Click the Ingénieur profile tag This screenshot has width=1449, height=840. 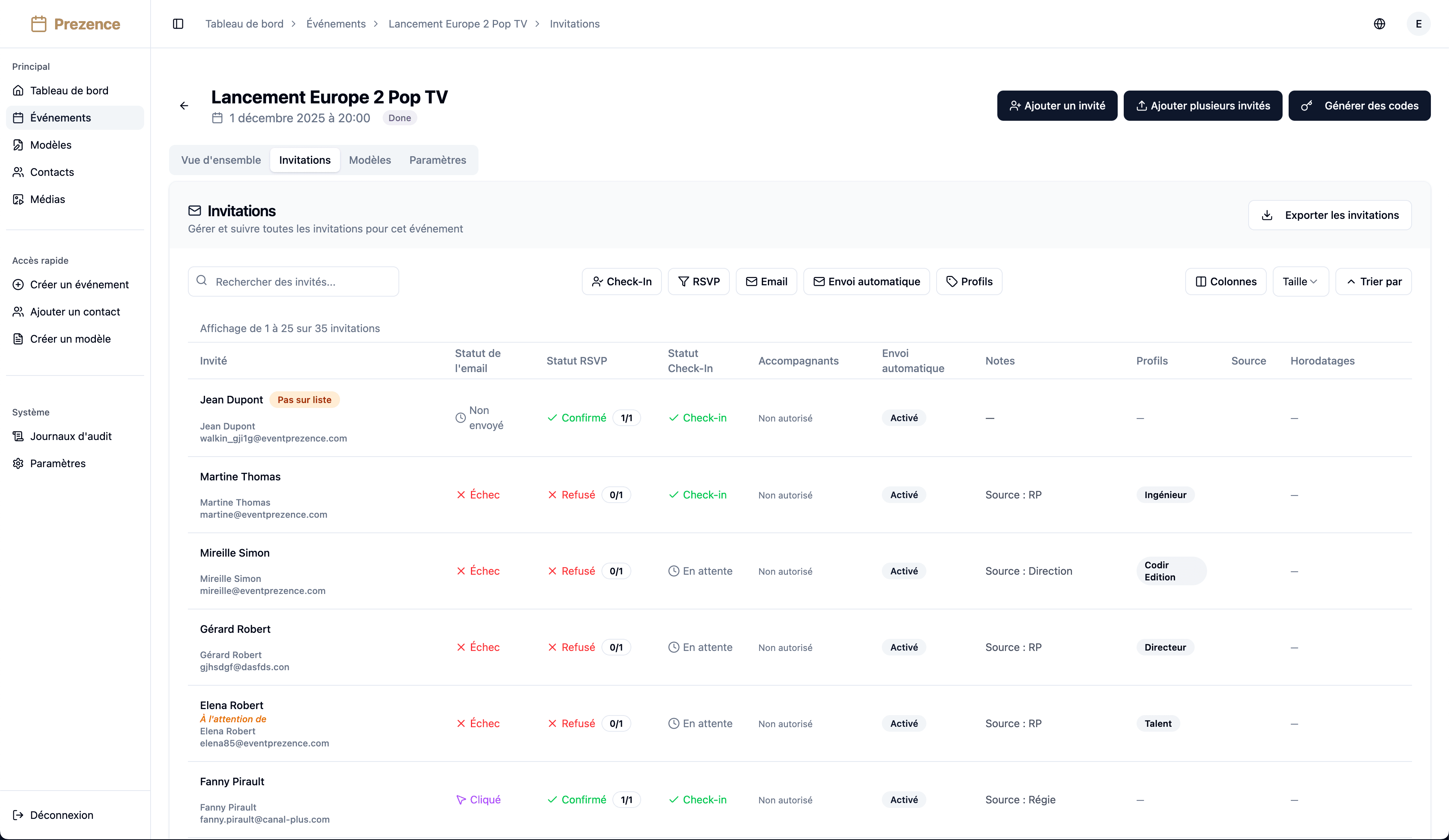(1165, 495)
